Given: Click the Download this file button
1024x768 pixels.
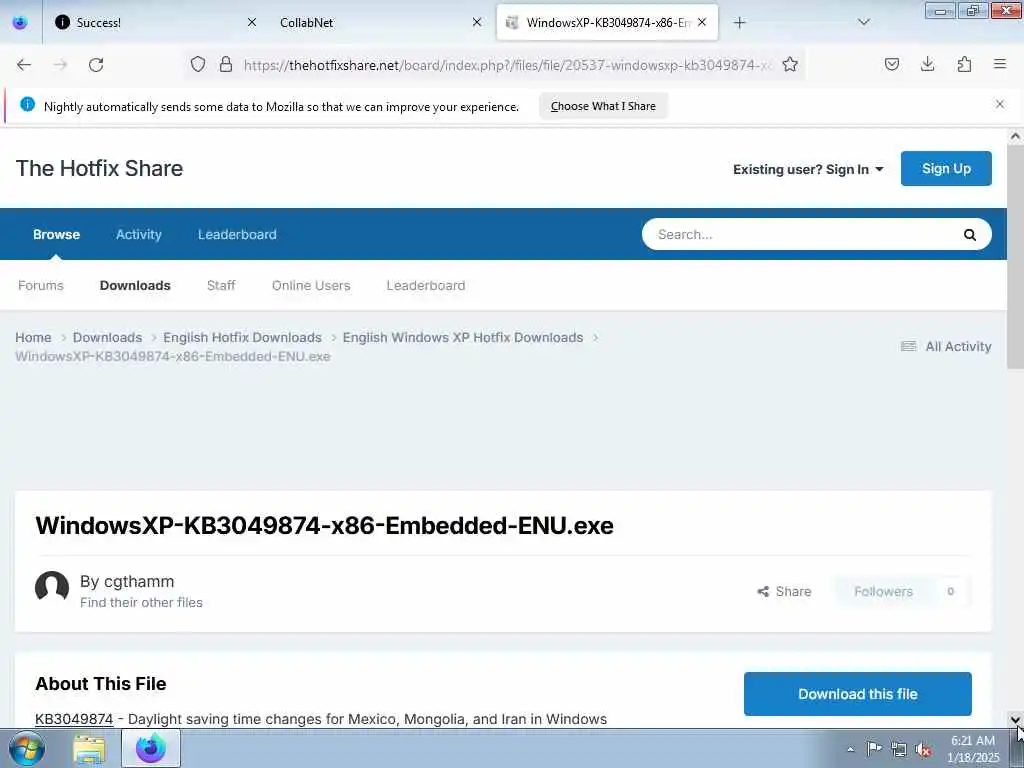Looking at the screenshot, I should click(857, 694).
